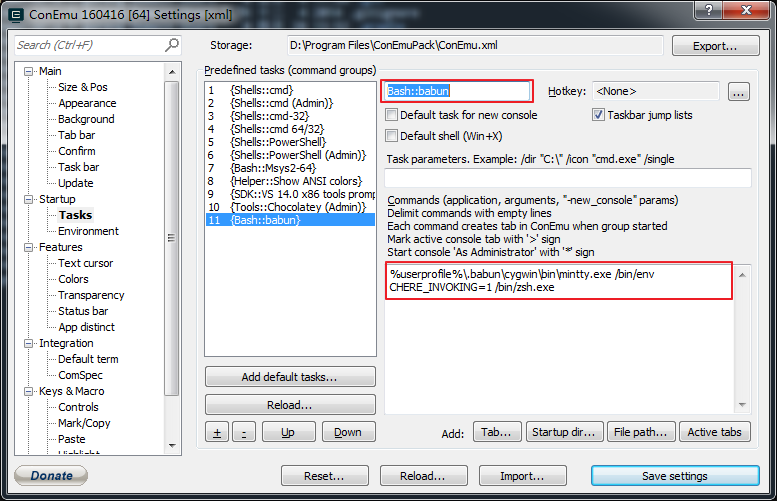Viewport: 777px width, 501px height.
Task: Remove task with the minus button
Action: (244, 432)
